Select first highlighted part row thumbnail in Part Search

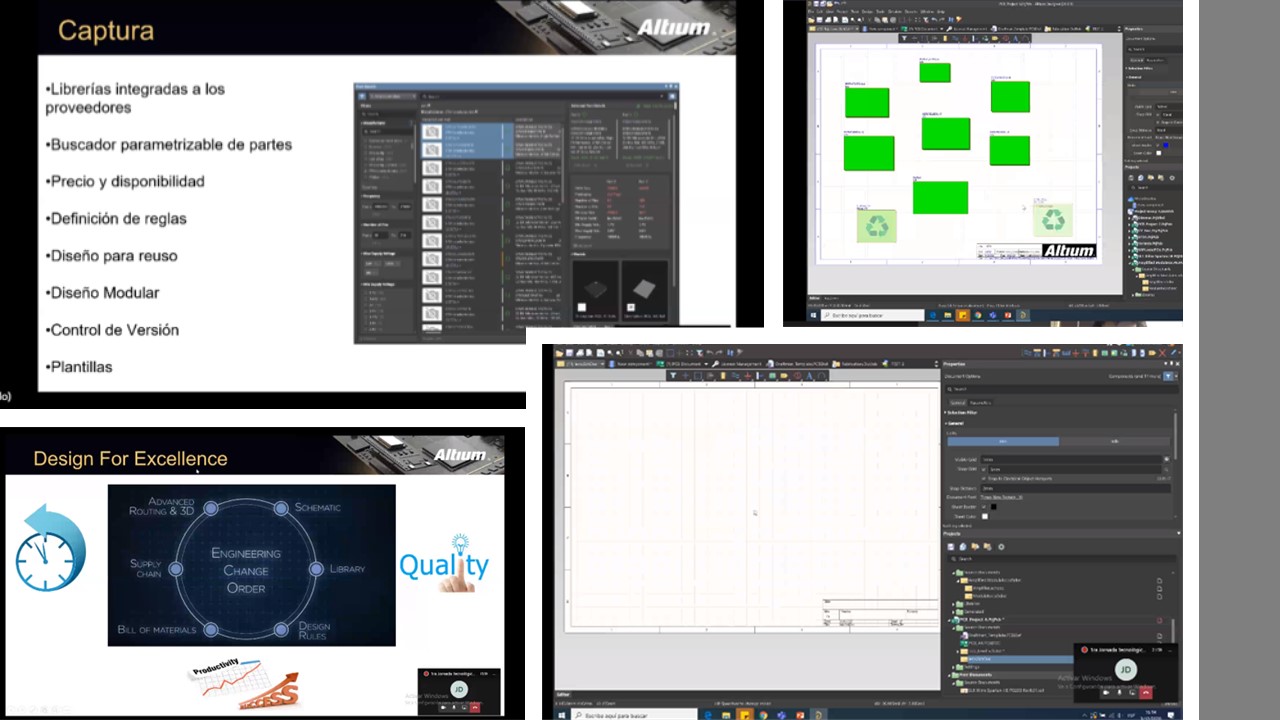point(432,131)
